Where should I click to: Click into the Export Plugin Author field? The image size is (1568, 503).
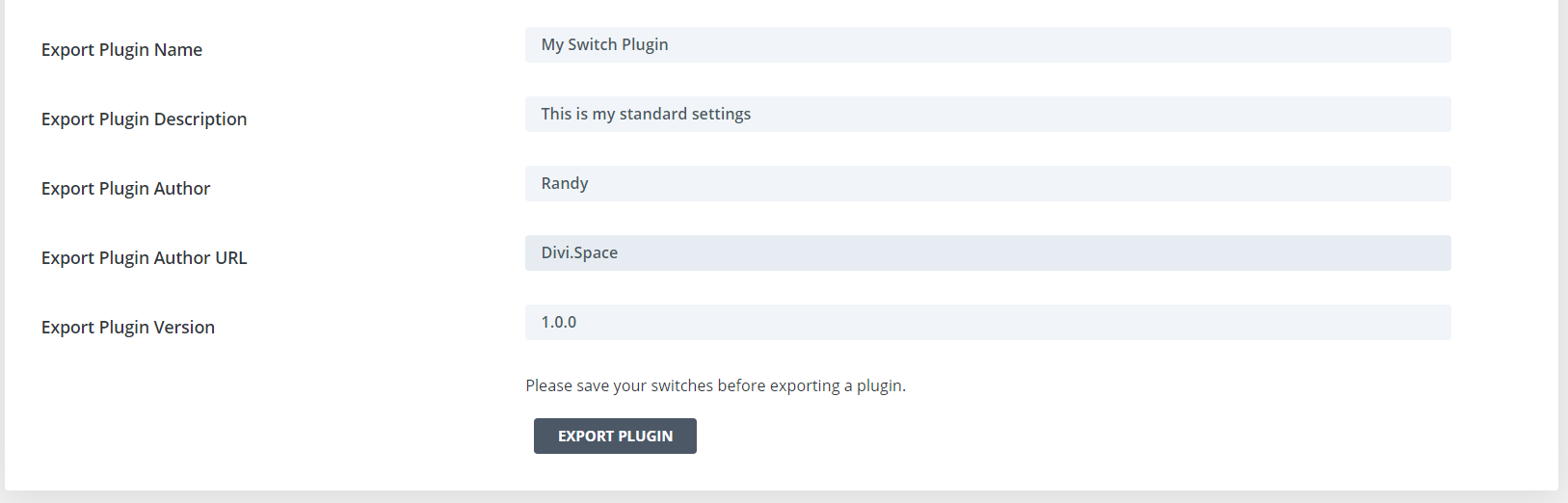point(988,183)
